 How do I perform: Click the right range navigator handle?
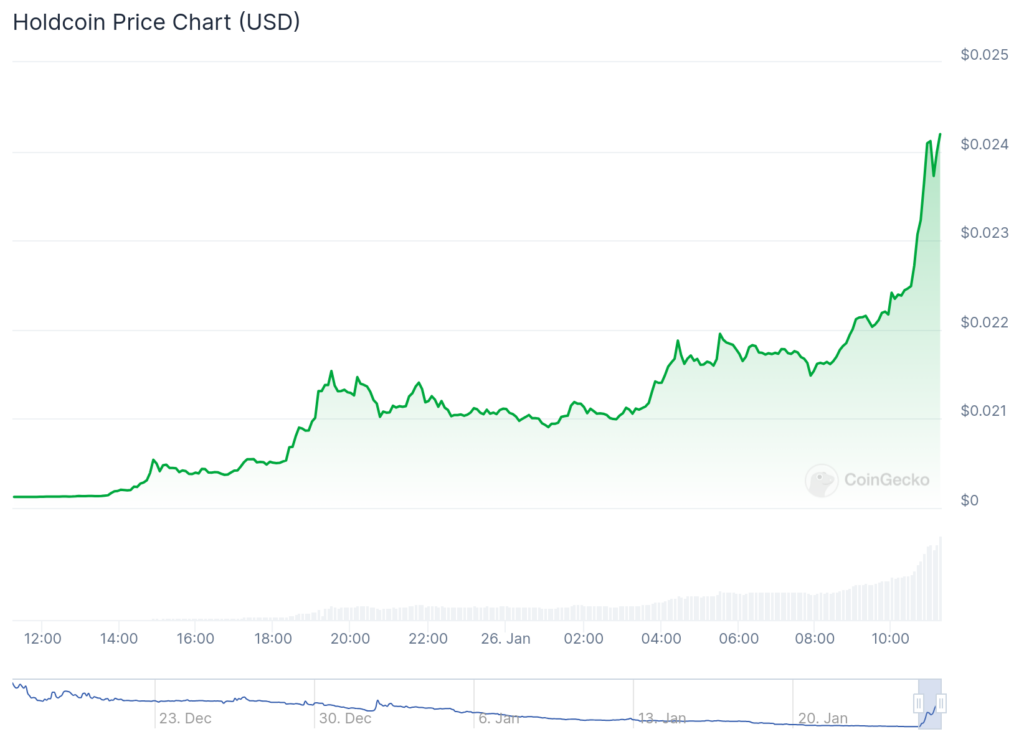tap(941, 704)
